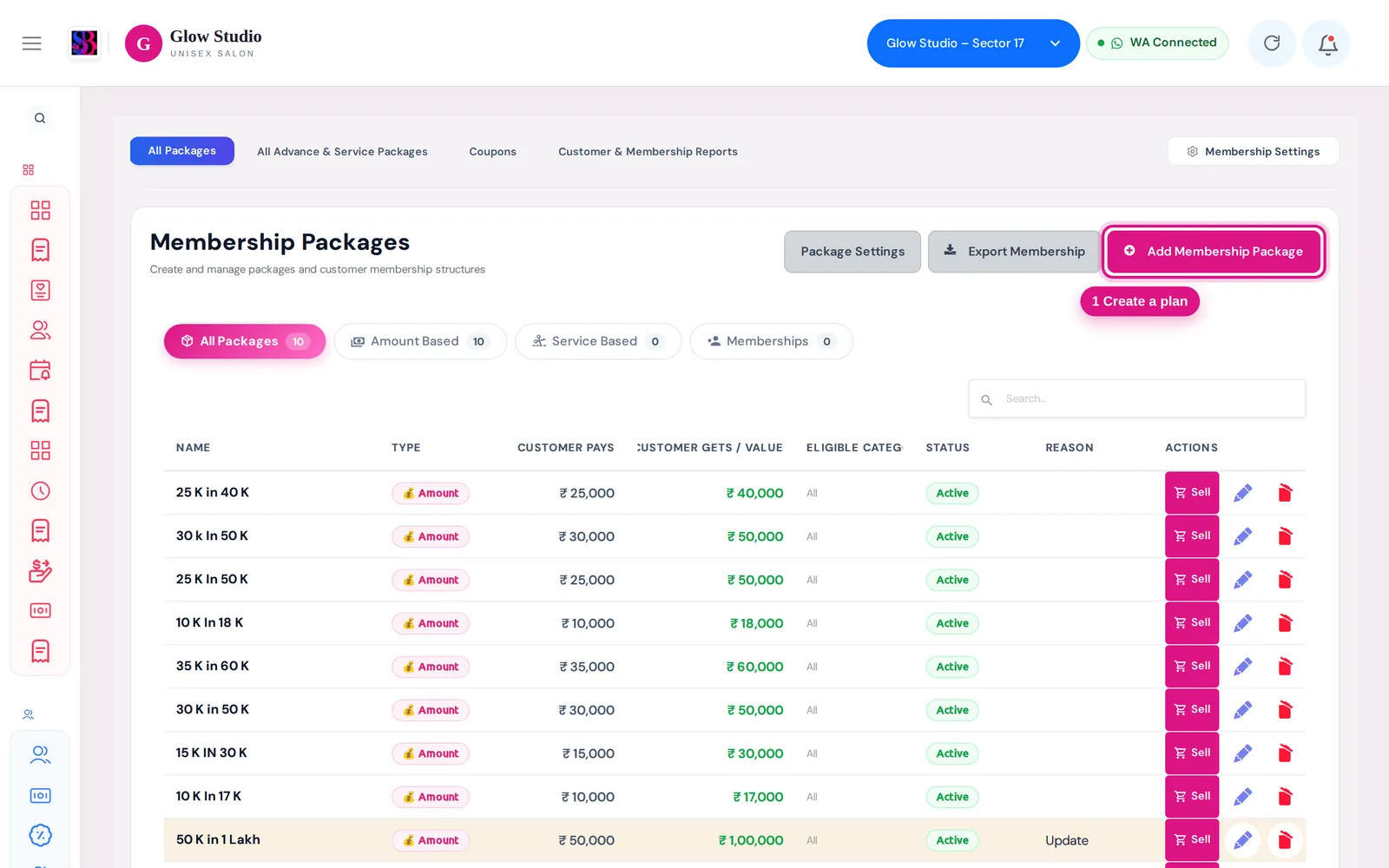Image resolution: width=1389 pixels, height=868 pixels.
Task: Focus the package search field
Action: coord(1137,399)
